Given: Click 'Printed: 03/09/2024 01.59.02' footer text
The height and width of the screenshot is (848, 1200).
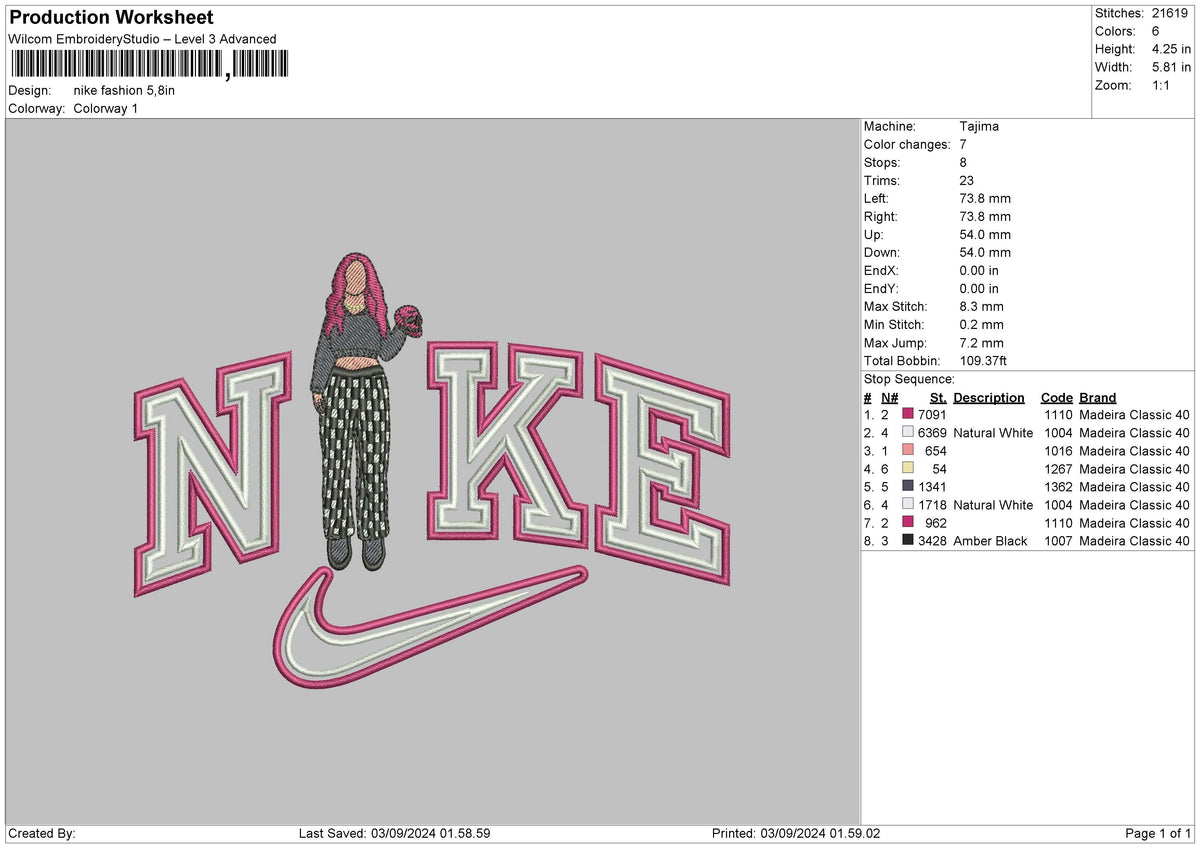Looking at the screenshot, I should (x=796, y=834).
